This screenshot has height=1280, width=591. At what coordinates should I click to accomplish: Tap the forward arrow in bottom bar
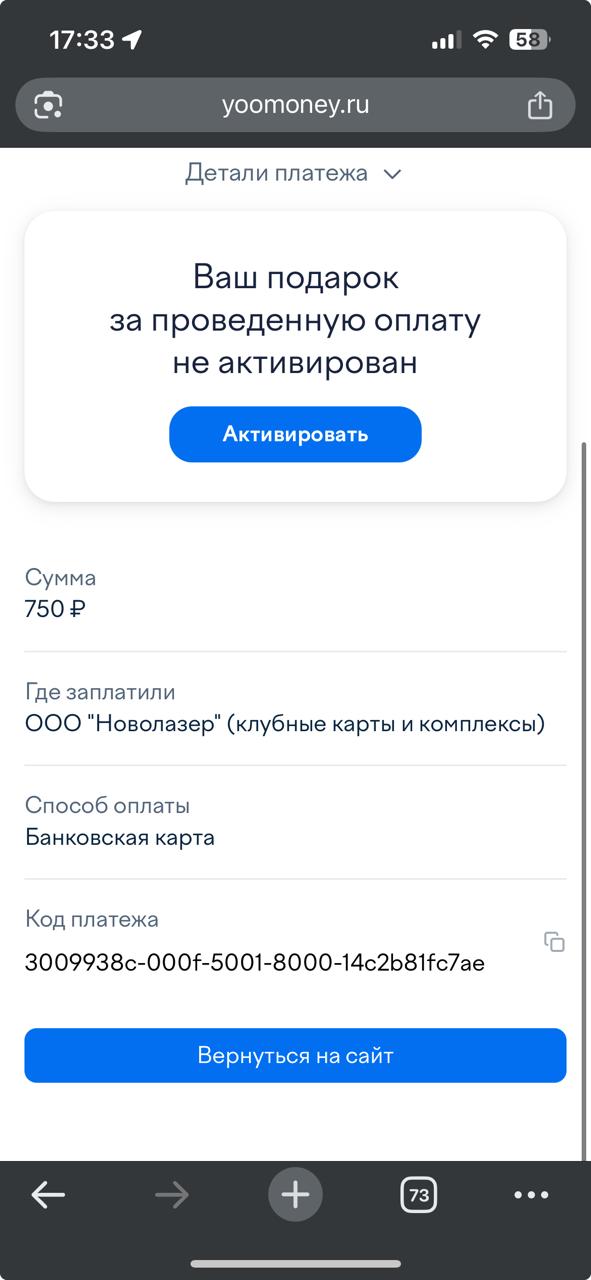click(x=172, y=1194)
